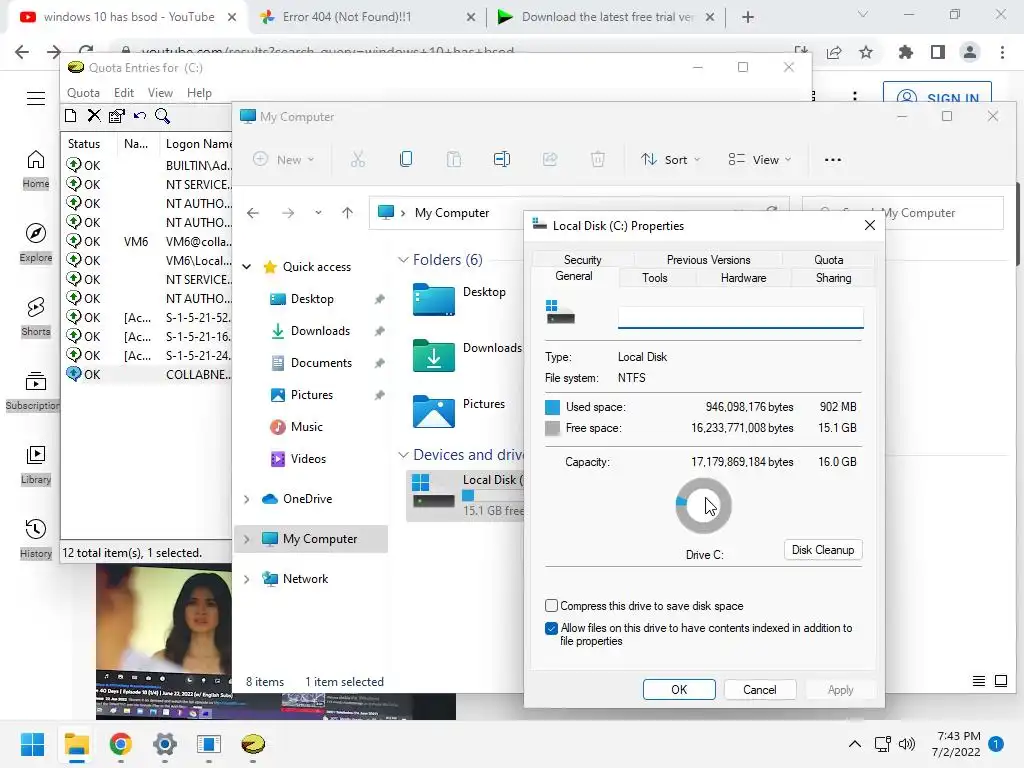Click YouTube SIGN IN button
This screenshot has height=768, width=1024.
tap(937, 93)
